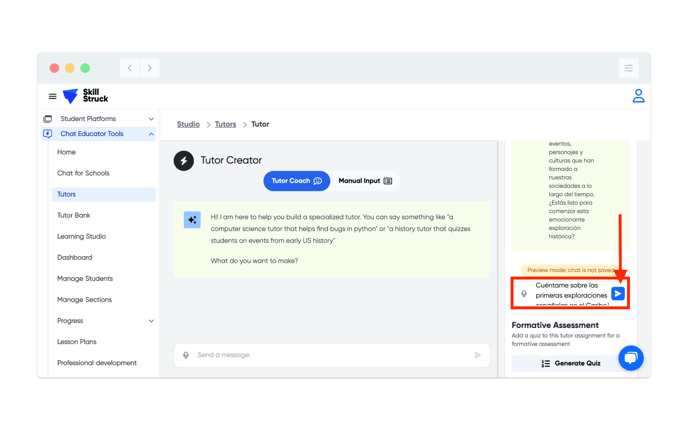Click the green maximize window dot
This screenshot has width=688, height=430.
(85, 68)
